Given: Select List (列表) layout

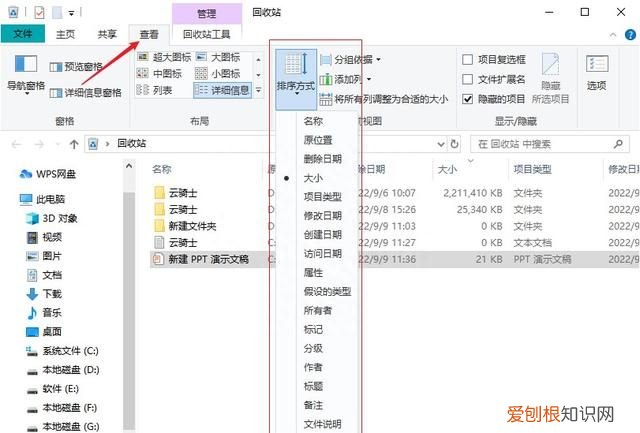Looking at the screenshot, I should coord(154,90).
